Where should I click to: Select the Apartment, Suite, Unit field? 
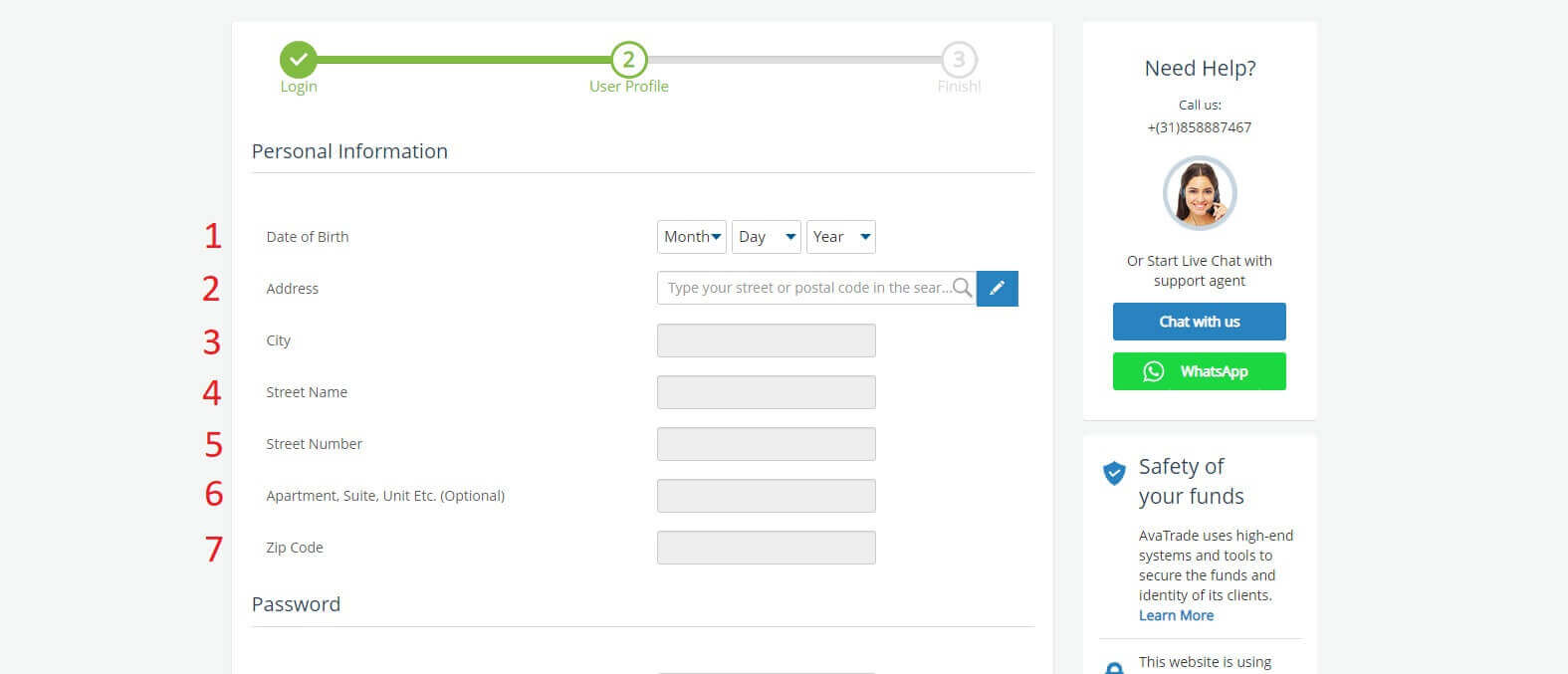pos(767,496)
